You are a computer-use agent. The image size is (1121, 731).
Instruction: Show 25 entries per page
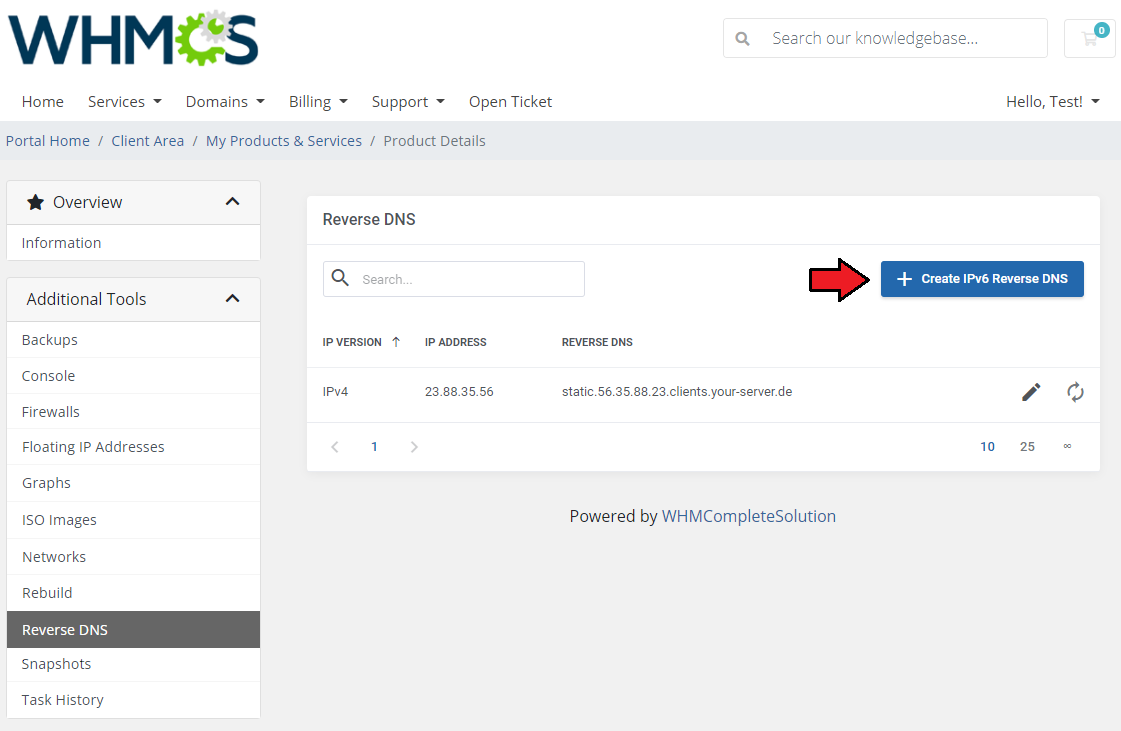(x=1027, y=446)
